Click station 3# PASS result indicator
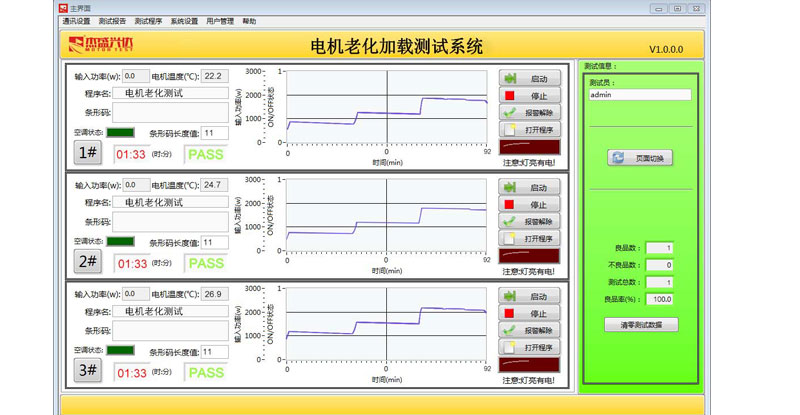This screenshot has width=800, height=415. click(206, 373)
